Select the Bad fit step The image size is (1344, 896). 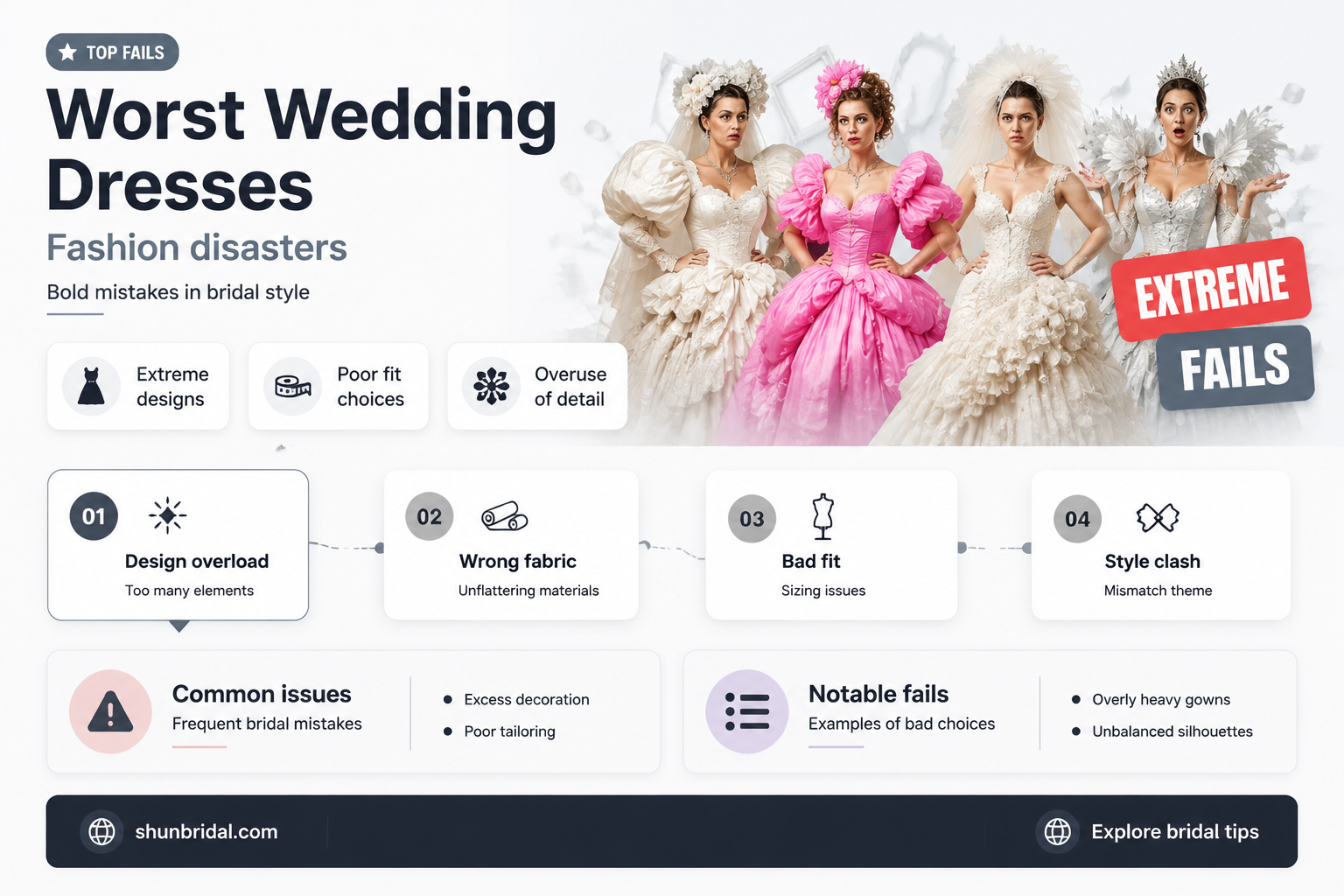831,545
